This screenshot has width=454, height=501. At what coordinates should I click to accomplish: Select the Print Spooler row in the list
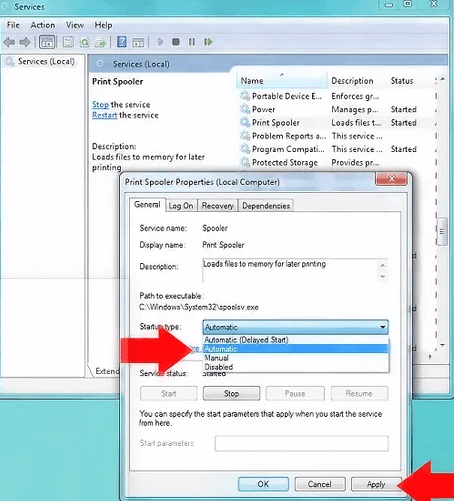coord(275,123)
